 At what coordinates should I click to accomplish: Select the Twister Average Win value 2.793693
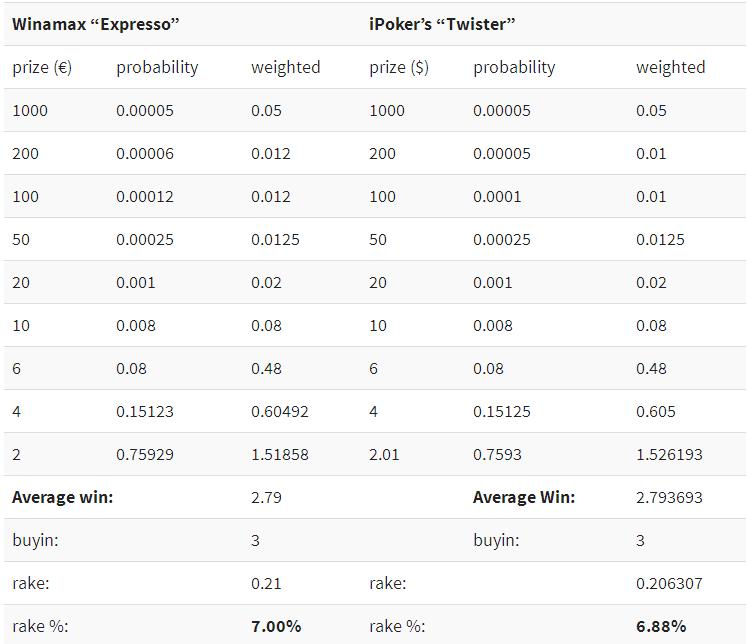pyautogui.click(x=669, y=497)
